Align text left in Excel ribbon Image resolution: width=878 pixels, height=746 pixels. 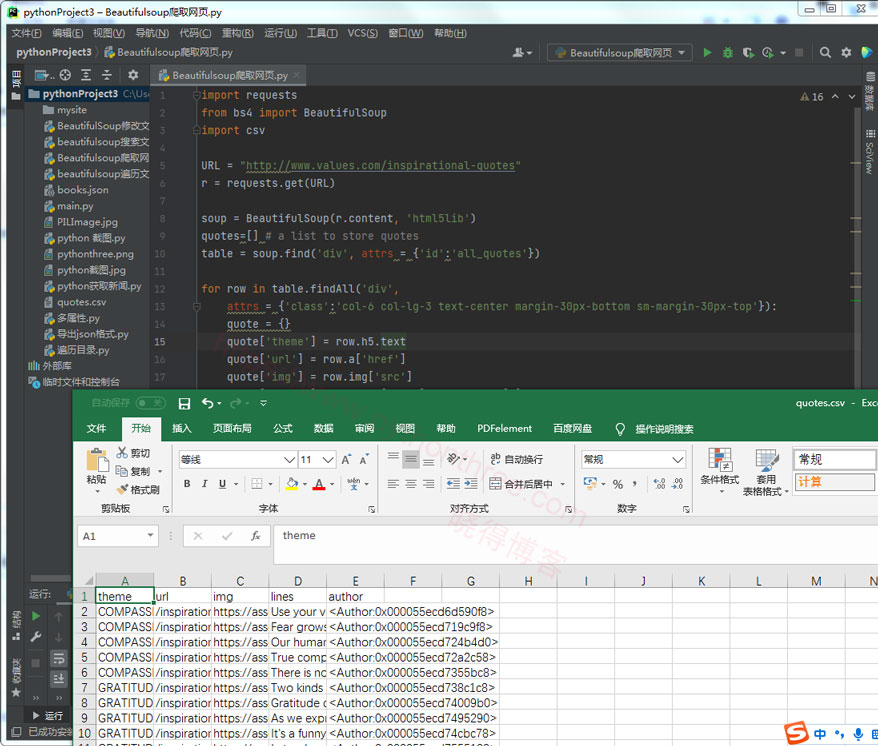[x=393, y=484]
